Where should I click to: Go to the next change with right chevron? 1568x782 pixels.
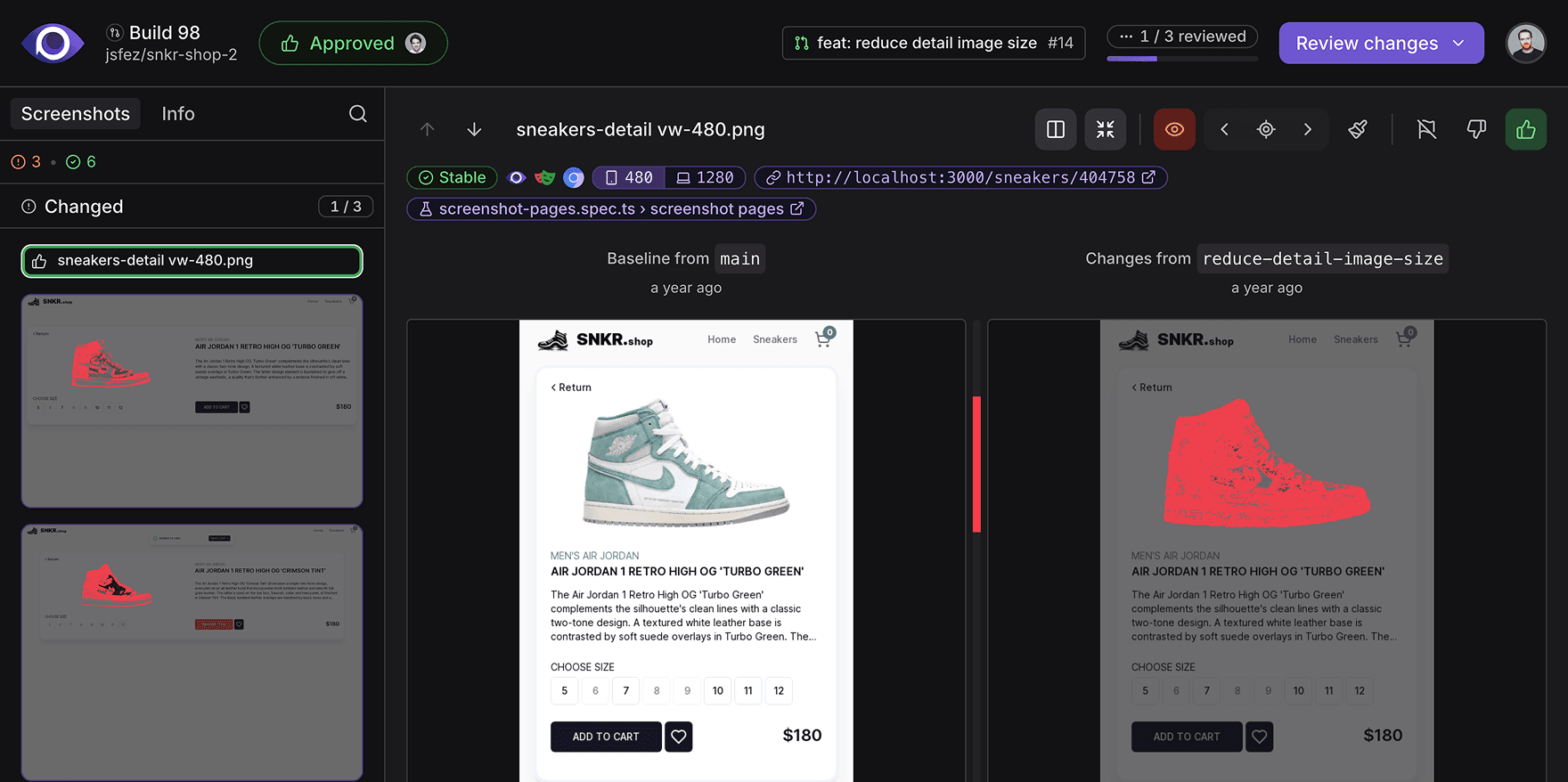click(x=1307, y=130)
